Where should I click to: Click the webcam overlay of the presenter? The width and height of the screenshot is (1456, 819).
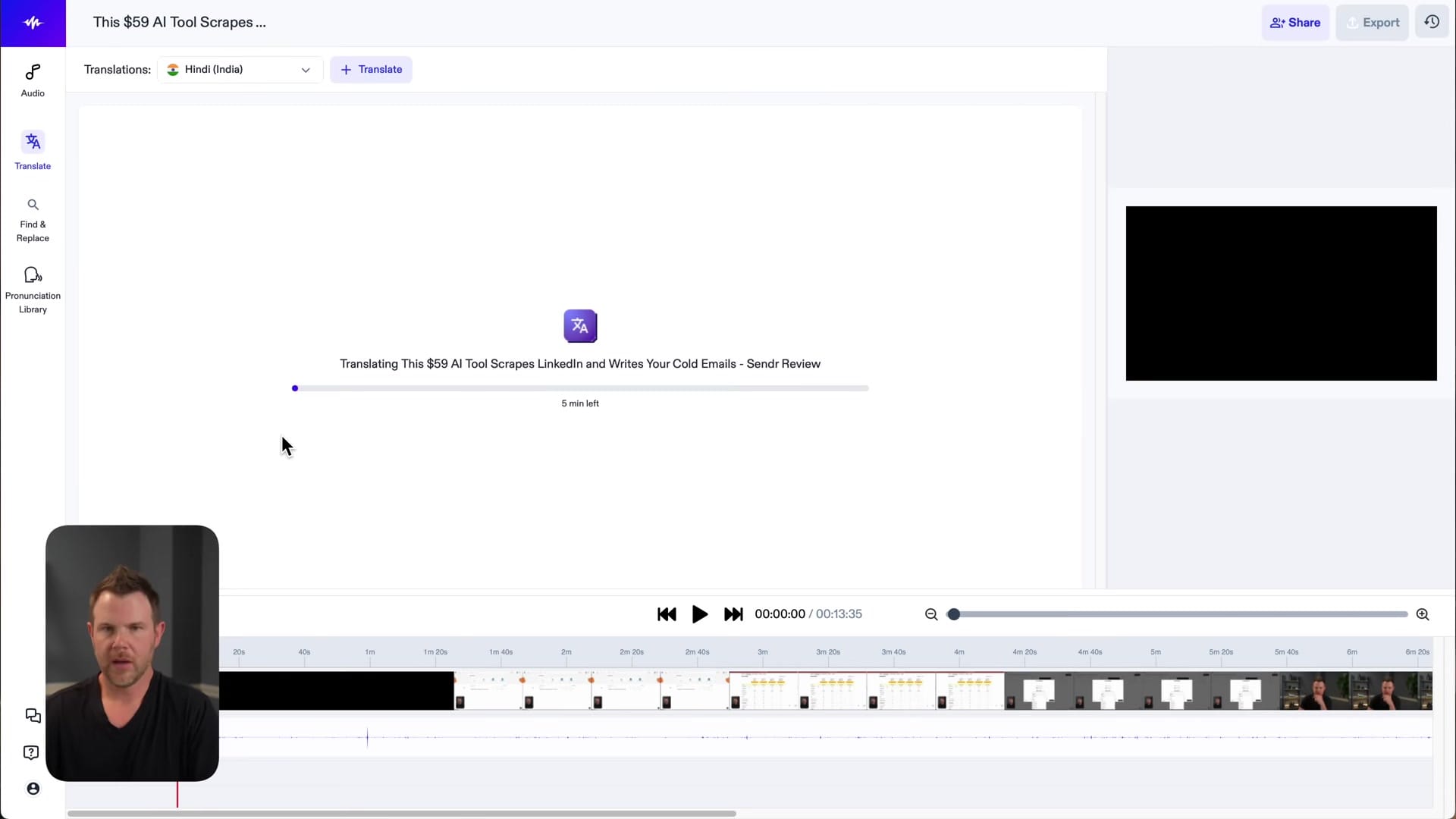tap(132, 653)
